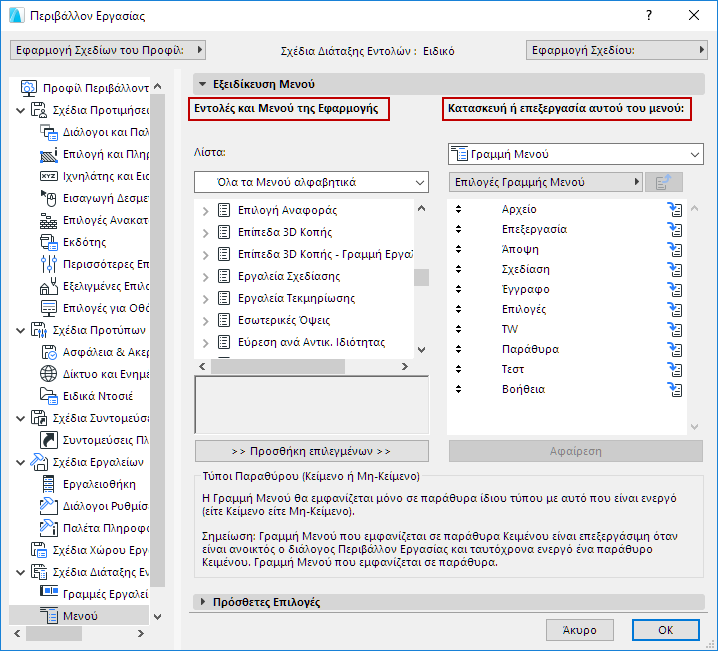Click the submenu icon for Παράθυρα

pyautogui.click(x=674, y=349)
